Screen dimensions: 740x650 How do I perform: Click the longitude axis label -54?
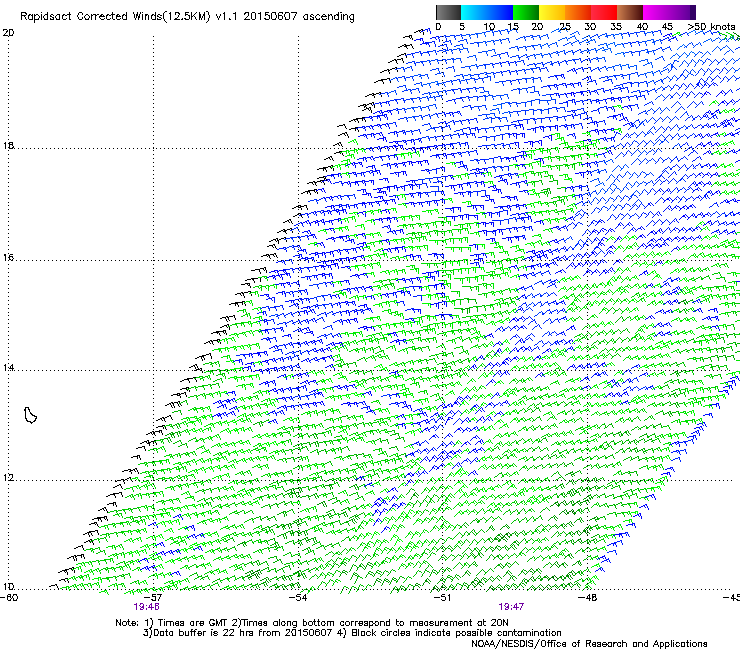[298, 598]
